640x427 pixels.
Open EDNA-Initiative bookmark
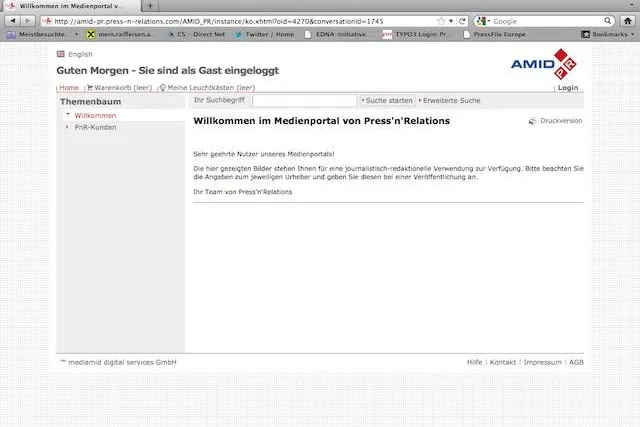(336, 34)
